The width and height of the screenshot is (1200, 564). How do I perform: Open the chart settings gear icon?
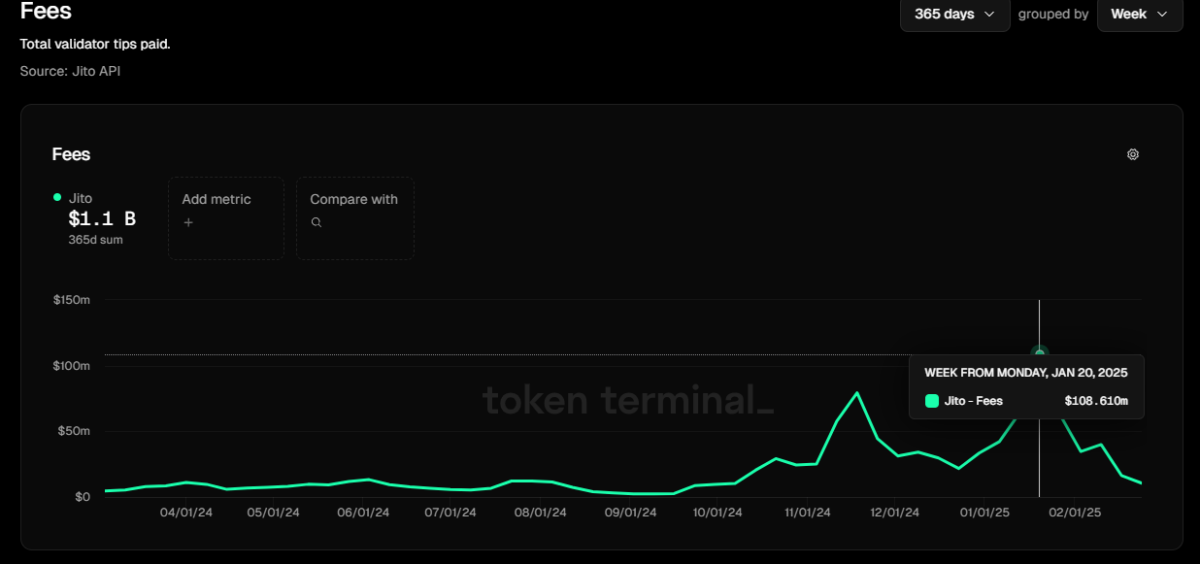click(1132, 155)
